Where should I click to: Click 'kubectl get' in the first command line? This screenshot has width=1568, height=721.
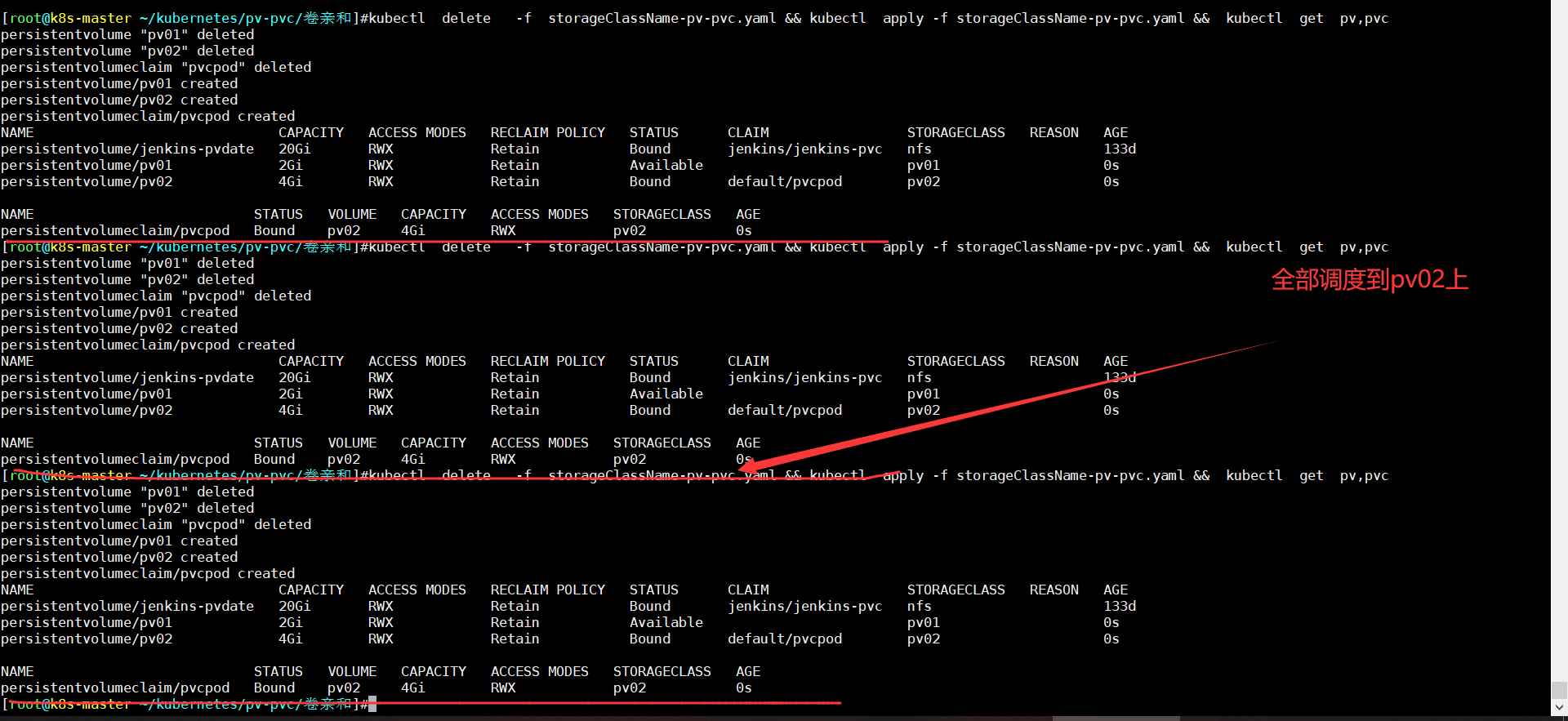point(1275,18)
